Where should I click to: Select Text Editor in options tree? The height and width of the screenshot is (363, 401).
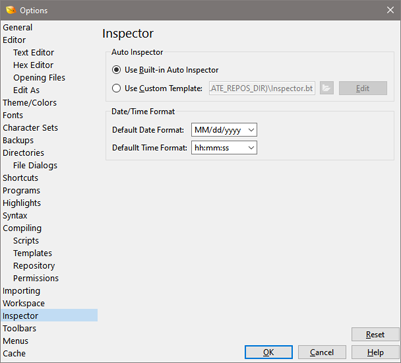click(x=33, y=52)
